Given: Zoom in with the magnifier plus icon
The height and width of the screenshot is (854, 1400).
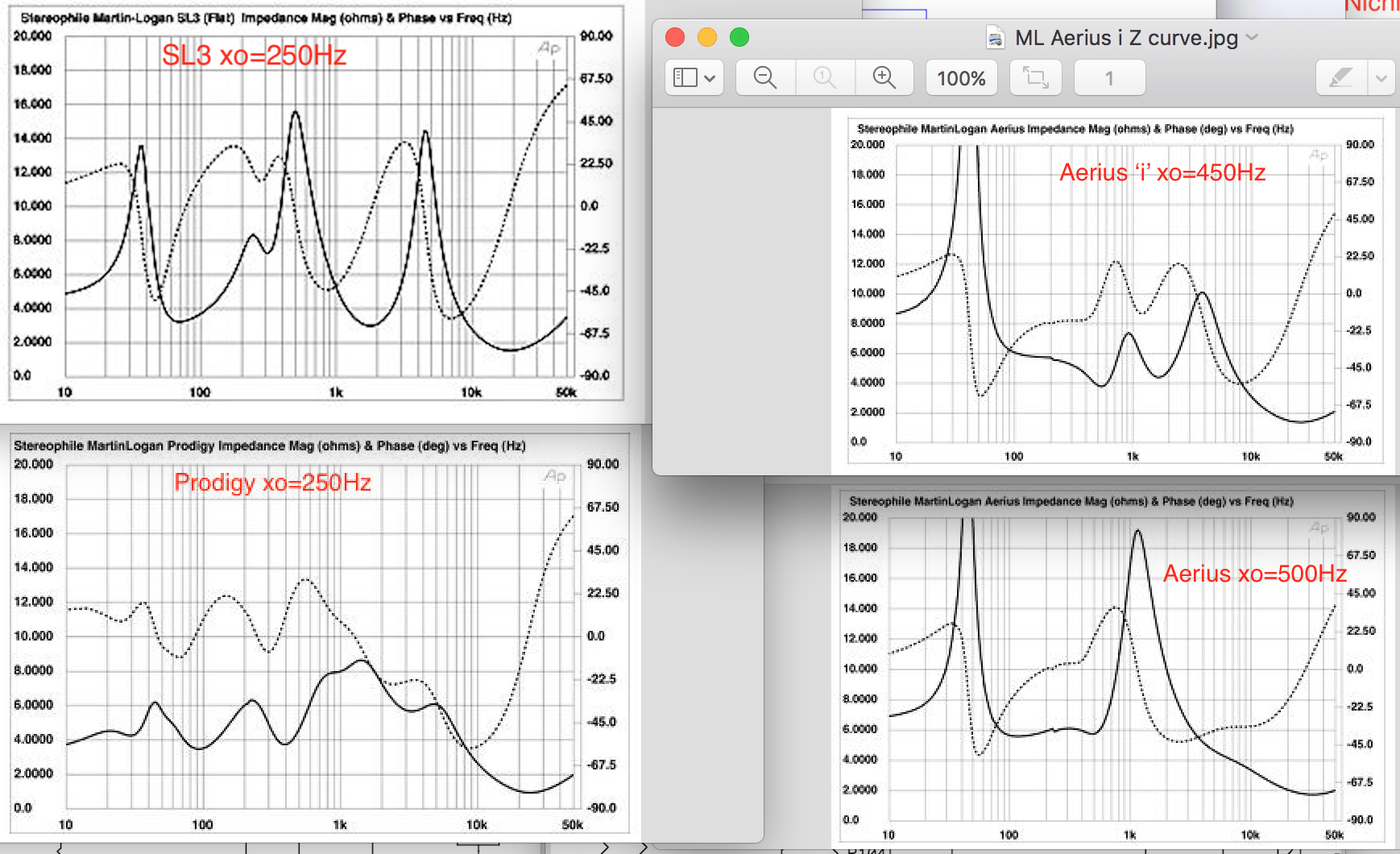Looking at the screenshot, I should pos(884,78).
